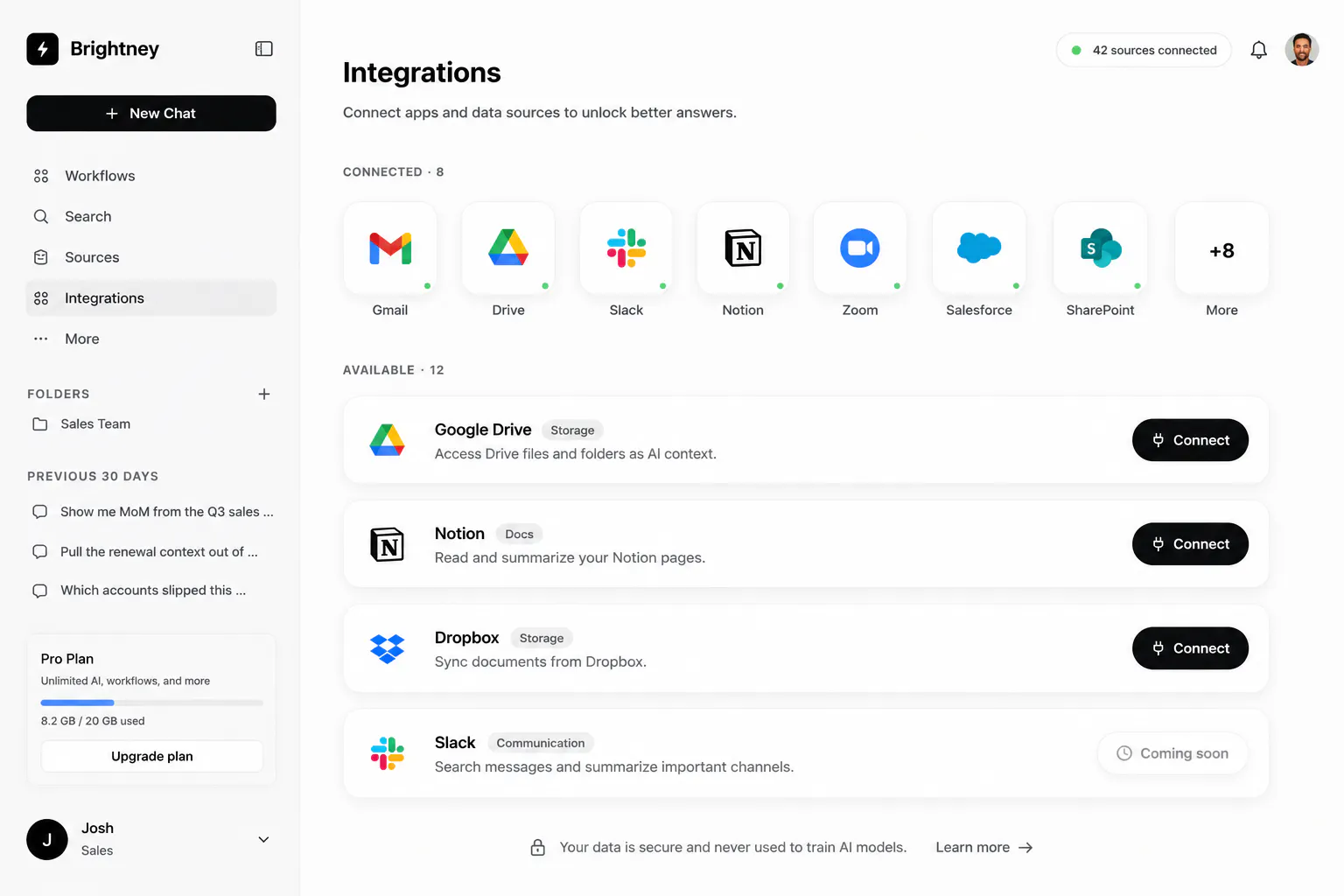This screenshot has height=896, width=1344.
Task: Follow the Learn more link
Action: (x=984, y=847)
